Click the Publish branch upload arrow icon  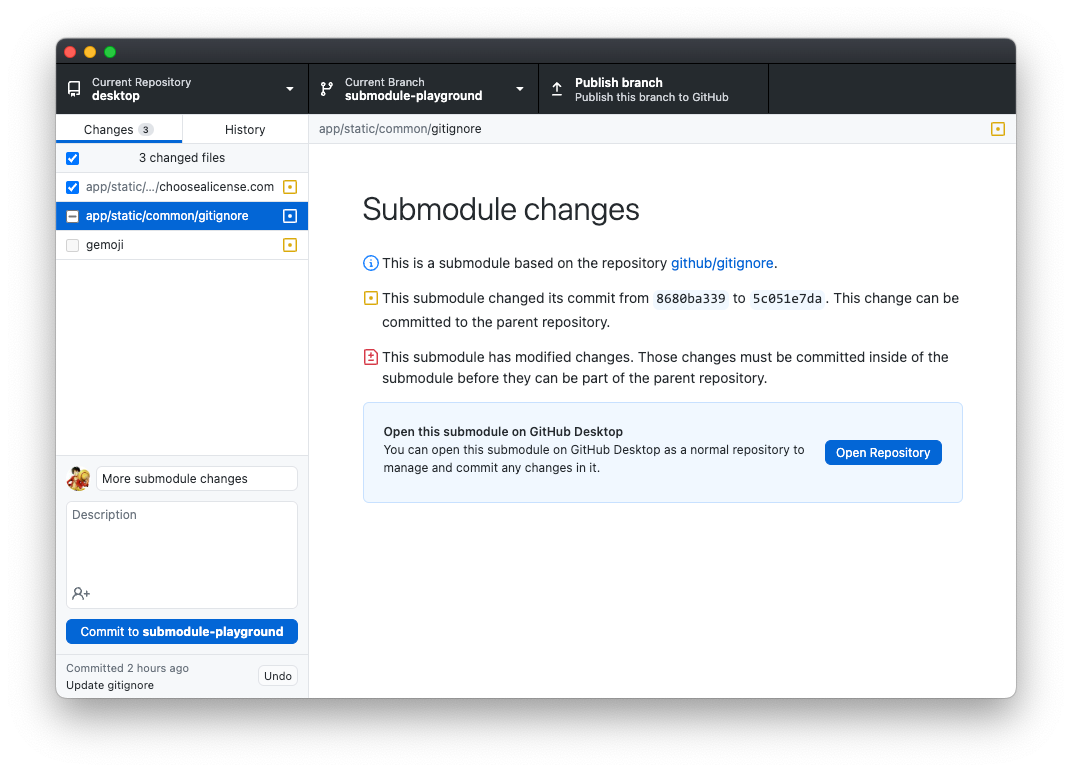pos(556,88)
